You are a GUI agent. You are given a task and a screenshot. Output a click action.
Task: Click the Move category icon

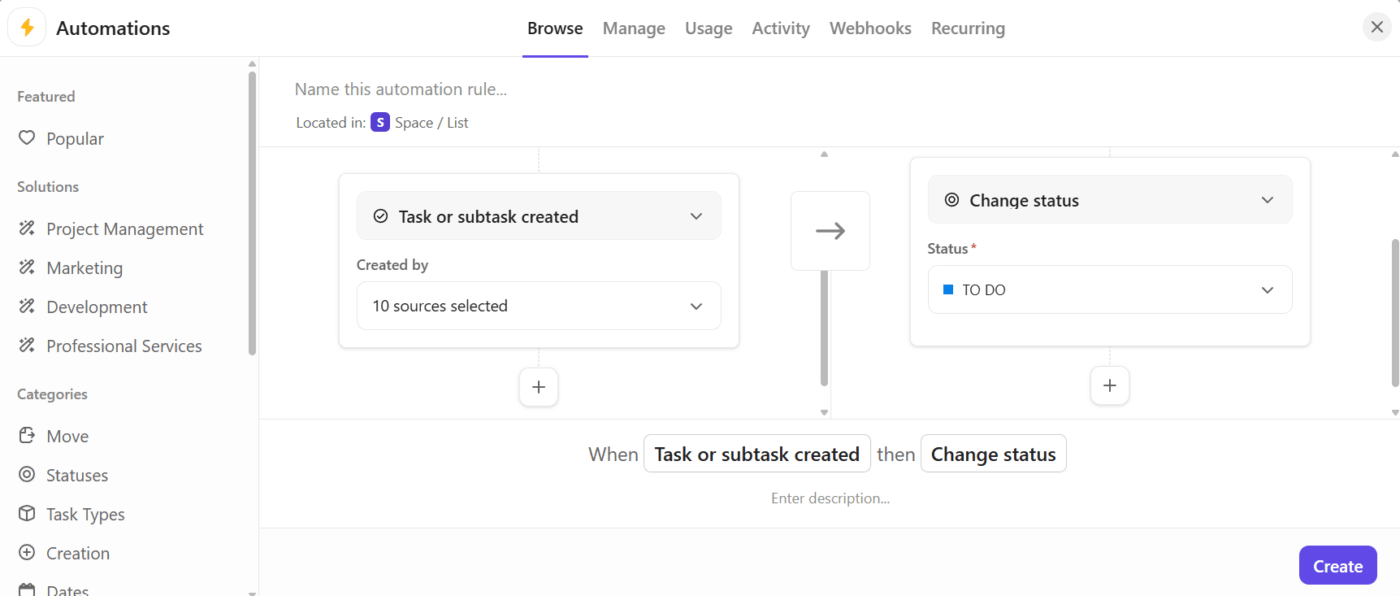coord(27,436)
